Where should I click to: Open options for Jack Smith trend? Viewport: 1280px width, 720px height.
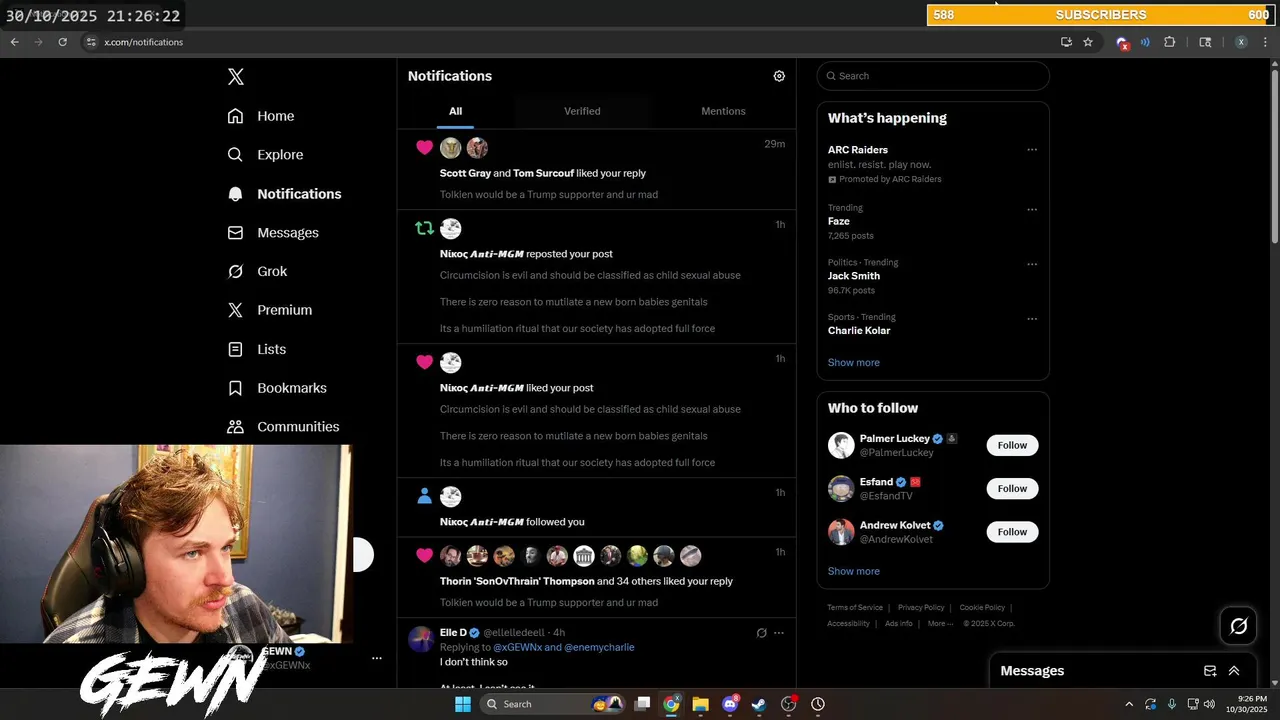(x=1032, y=265)
